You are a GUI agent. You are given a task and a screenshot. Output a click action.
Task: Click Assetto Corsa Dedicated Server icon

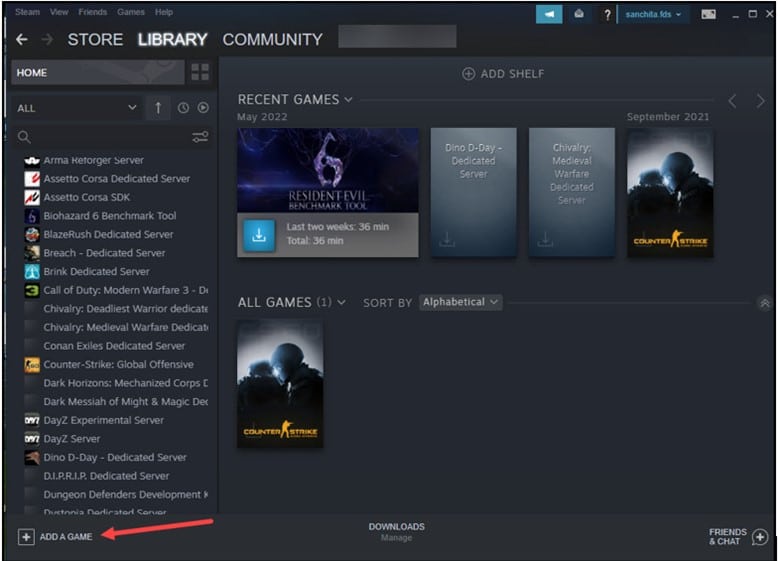32,179
